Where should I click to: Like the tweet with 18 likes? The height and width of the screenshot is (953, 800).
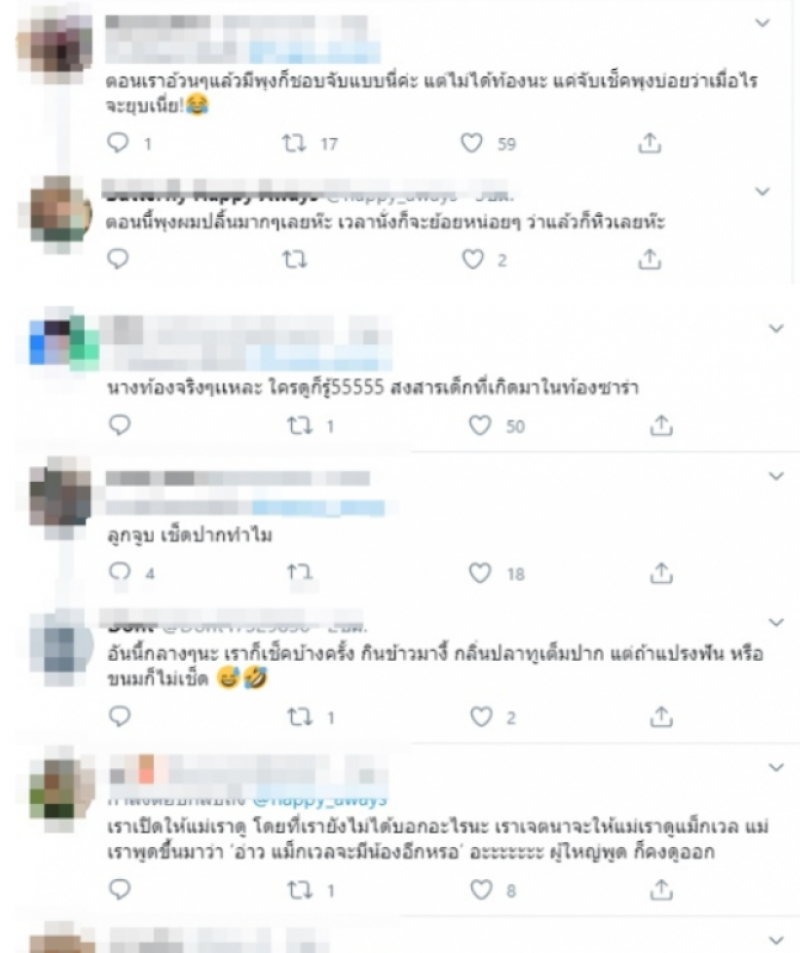(x=480, y=573)
